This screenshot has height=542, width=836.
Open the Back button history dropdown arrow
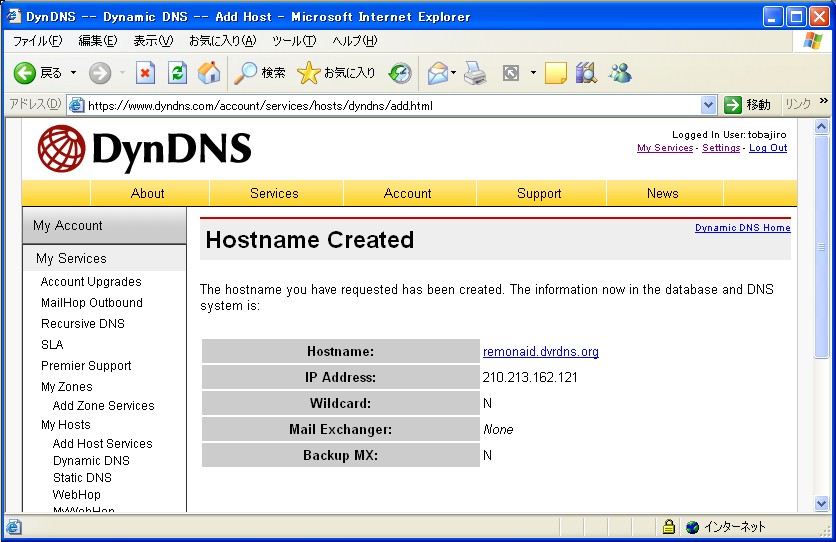74,73
